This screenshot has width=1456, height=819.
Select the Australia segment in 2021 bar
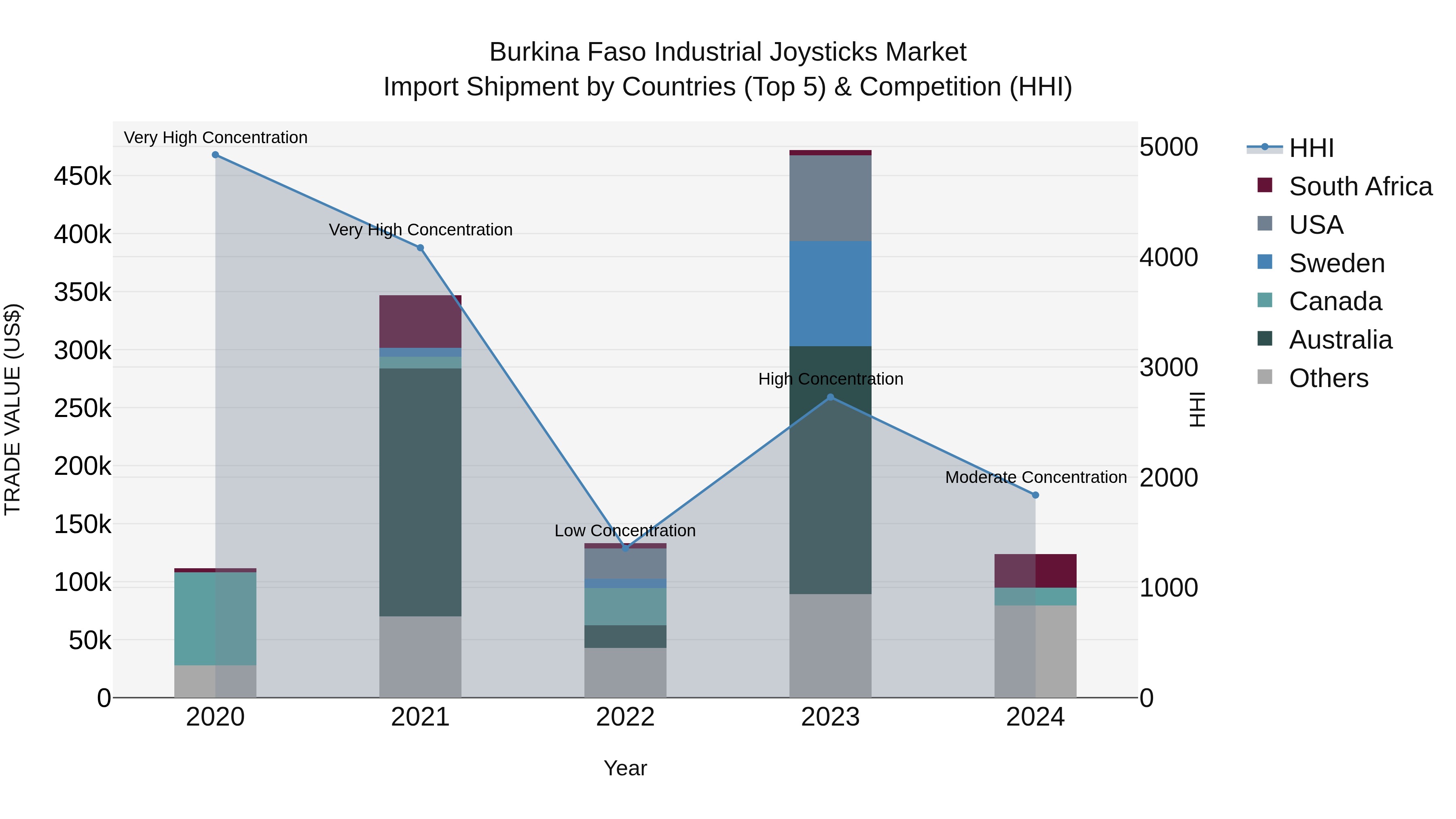(421, 492)
